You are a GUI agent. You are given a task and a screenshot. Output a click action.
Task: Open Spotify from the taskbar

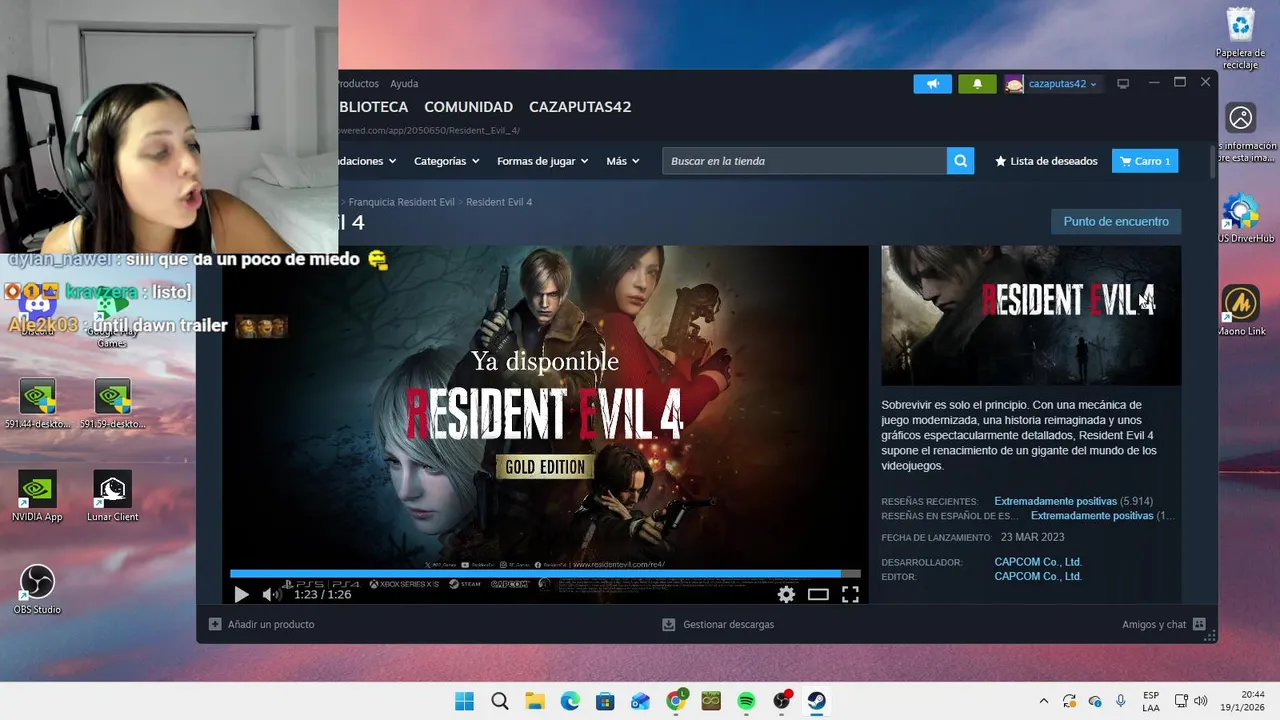coord(746,701)
